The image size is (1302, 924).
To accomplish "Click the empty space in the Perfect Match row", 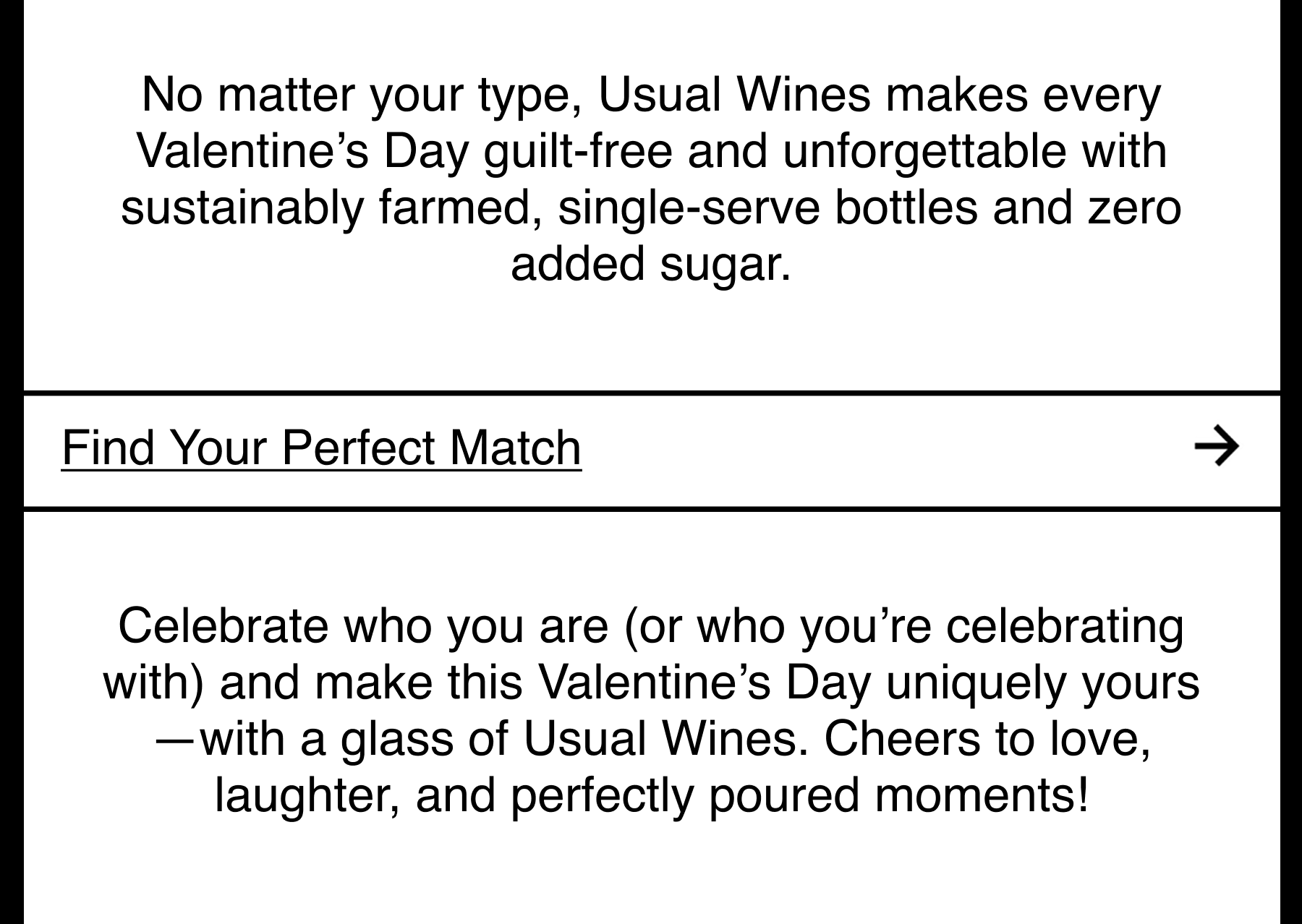I will pyautogui.click(x=886, y=450).
